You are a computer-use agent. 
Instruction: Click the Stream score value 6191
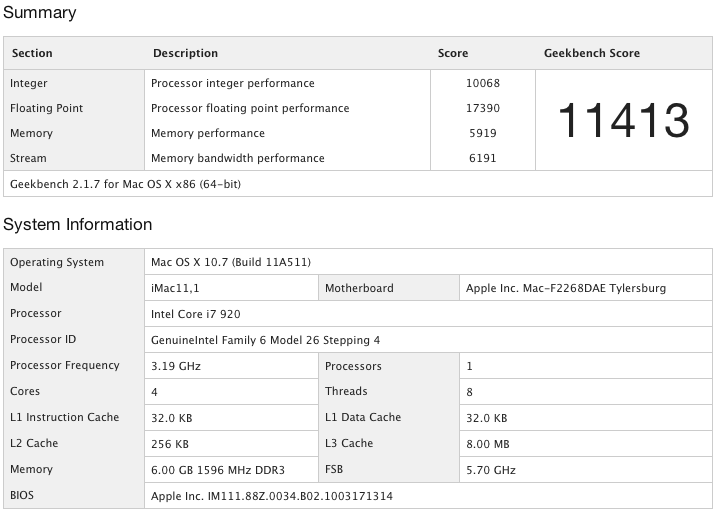pyautogui.click(x=483, y=158)
